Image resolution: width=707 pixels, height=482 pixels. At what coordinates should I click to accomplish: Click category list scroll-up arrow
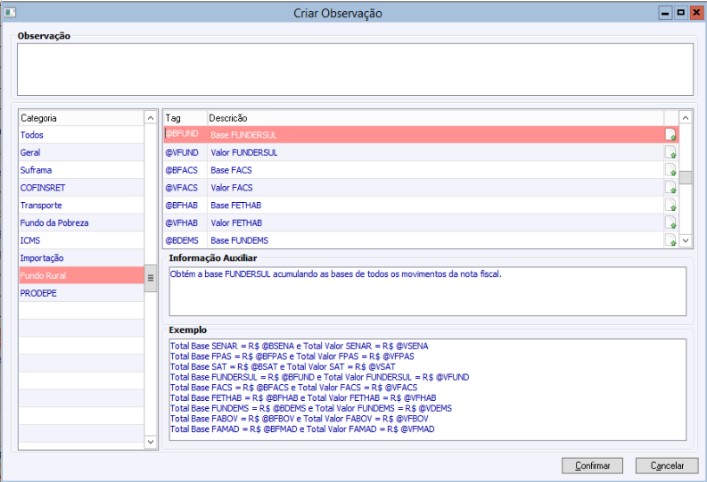tap(151, 118)
